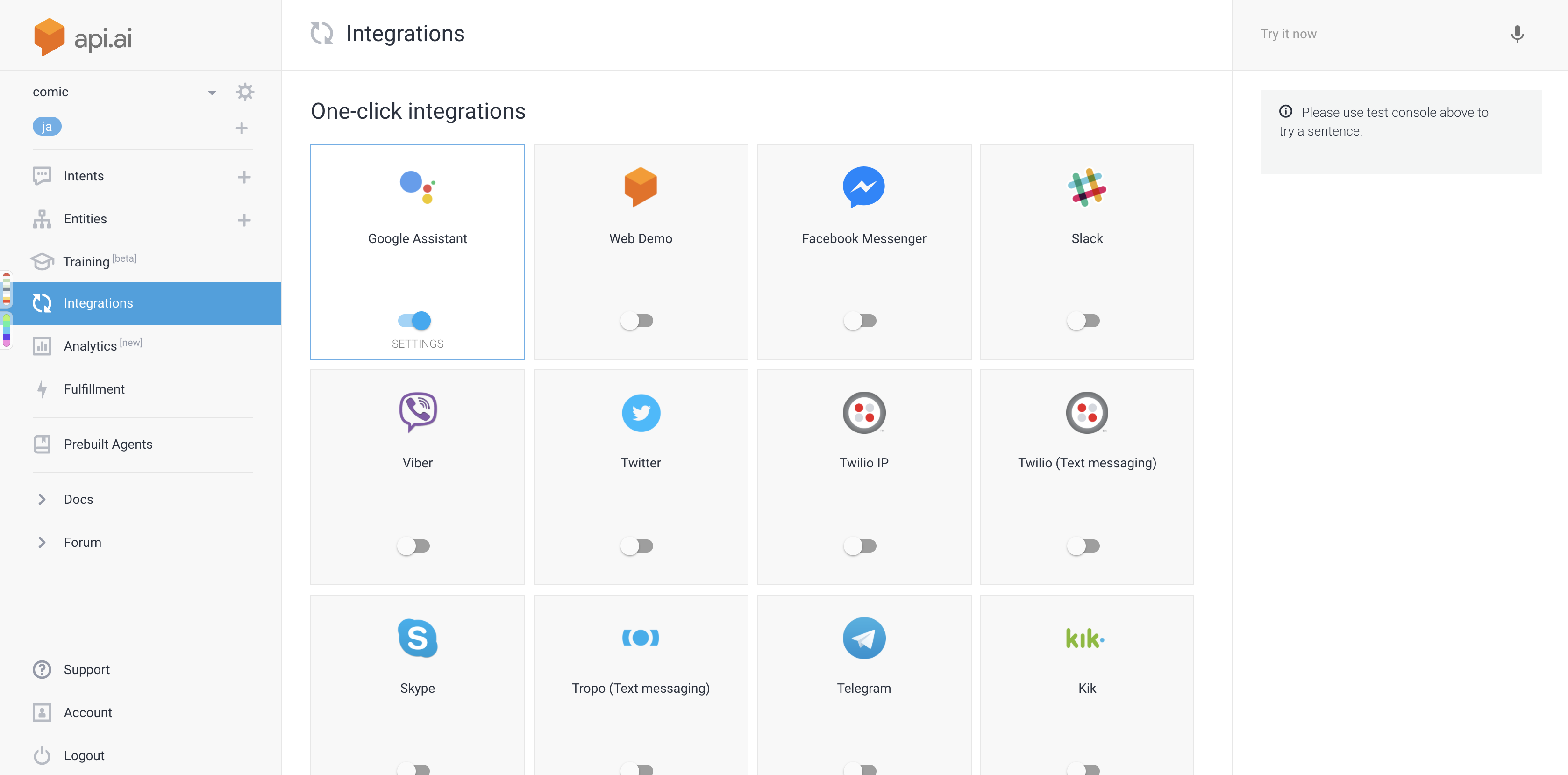Click the Tropo icon
The image size is (1568, 775).
pos(641,638)
